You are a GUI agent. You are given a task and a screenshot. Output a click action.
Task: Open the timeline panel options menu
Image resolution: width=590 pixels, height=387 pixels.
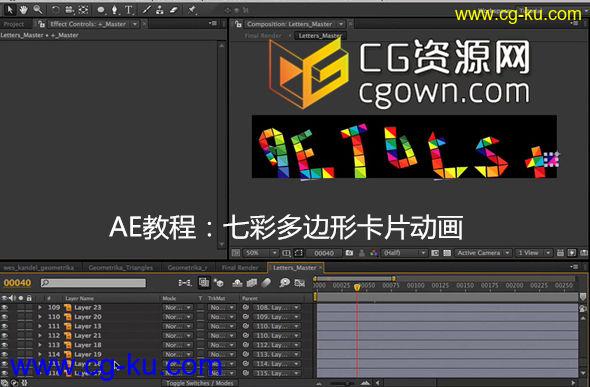pyautogui.click(x=574, y=267)
